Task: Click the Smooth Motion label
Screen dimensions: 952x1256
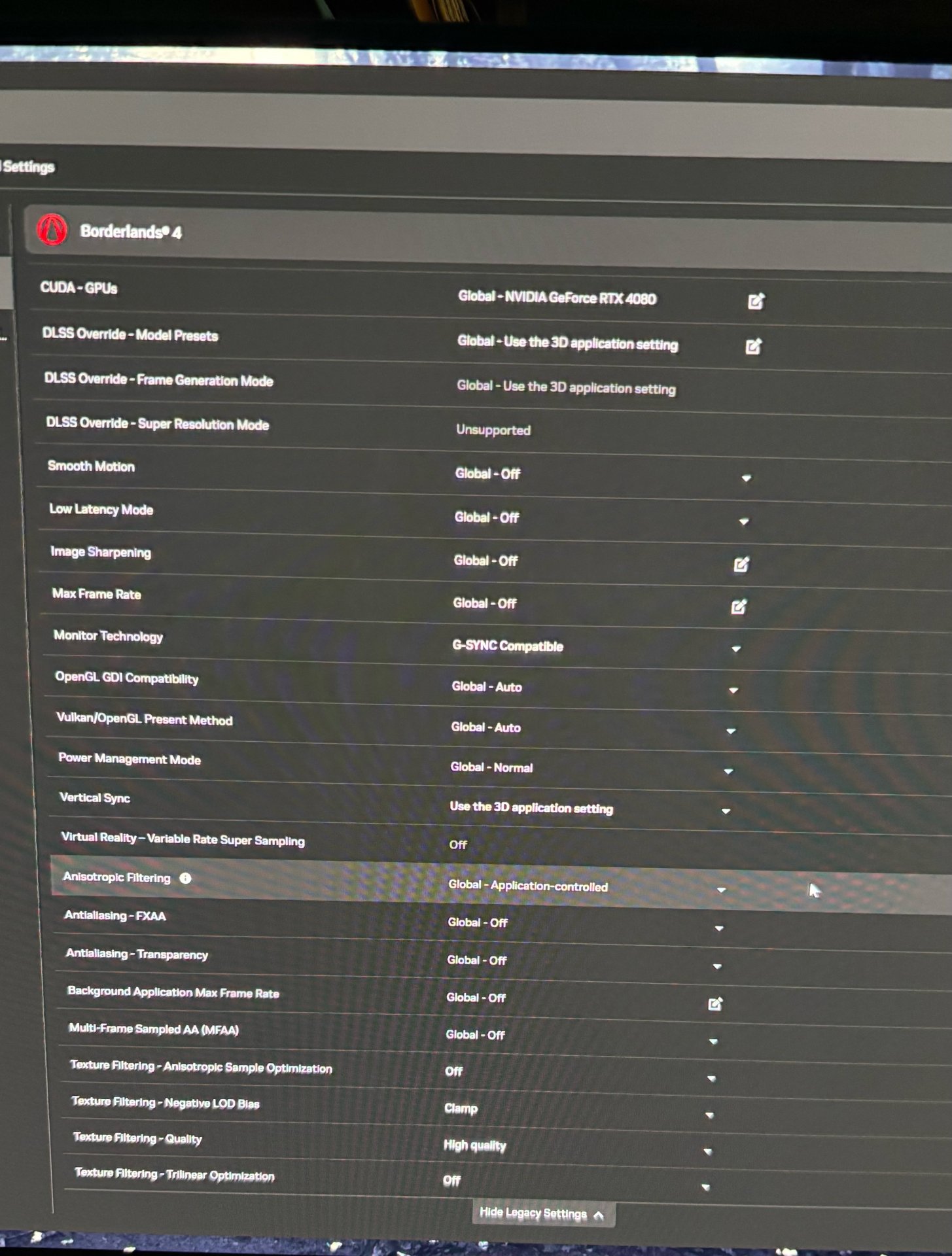Action: point(91,466)
